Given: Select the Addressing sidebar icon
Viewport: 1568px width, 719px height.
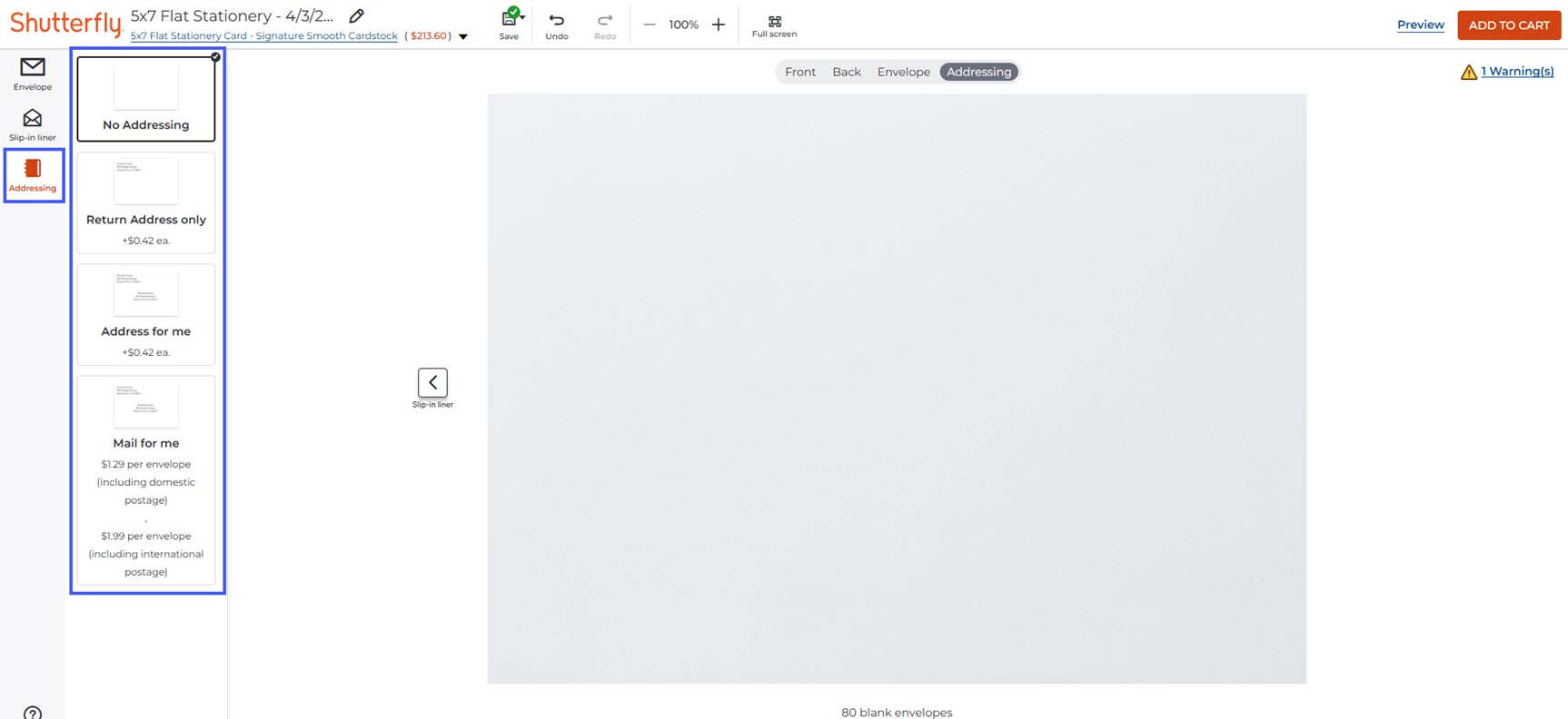Looking at the screenshot, I should tap(33, 175).
